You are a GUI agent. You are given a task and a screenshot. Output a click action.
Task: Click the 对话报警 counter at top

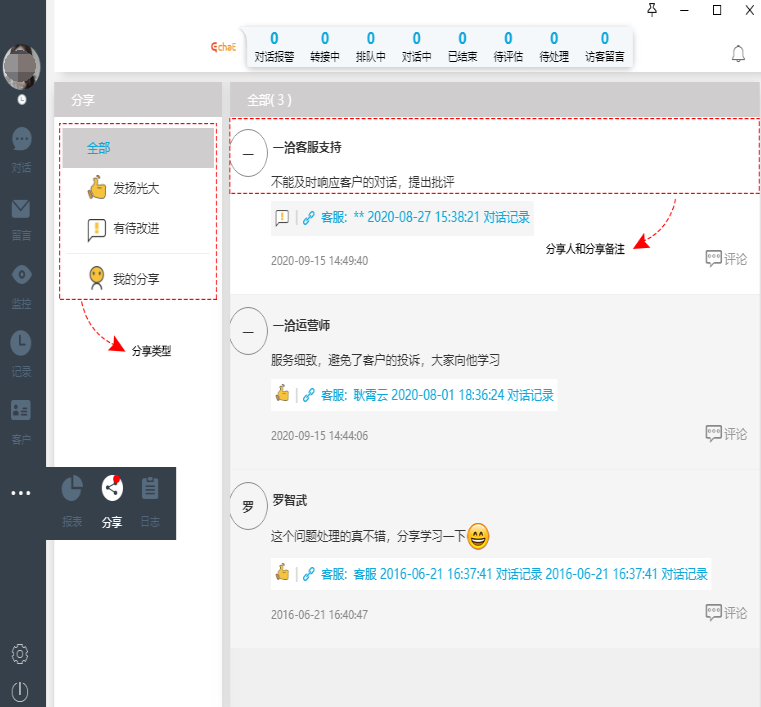pyautogui.click(x=274, y=47)
